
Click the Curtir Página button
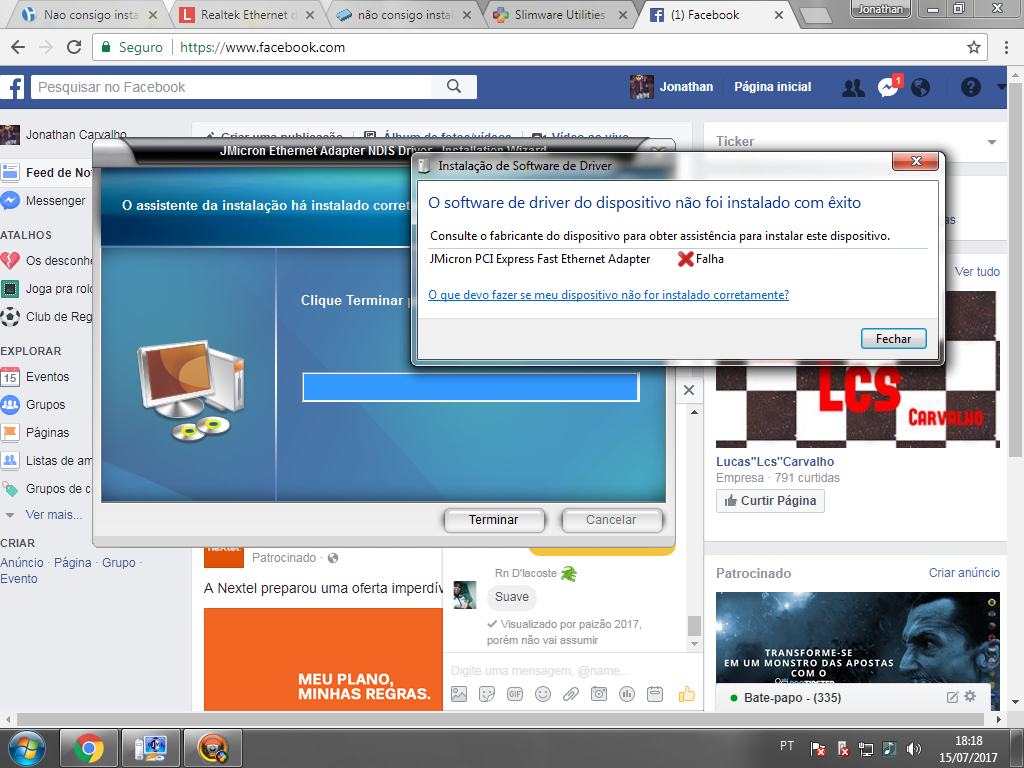click(771, 501)
